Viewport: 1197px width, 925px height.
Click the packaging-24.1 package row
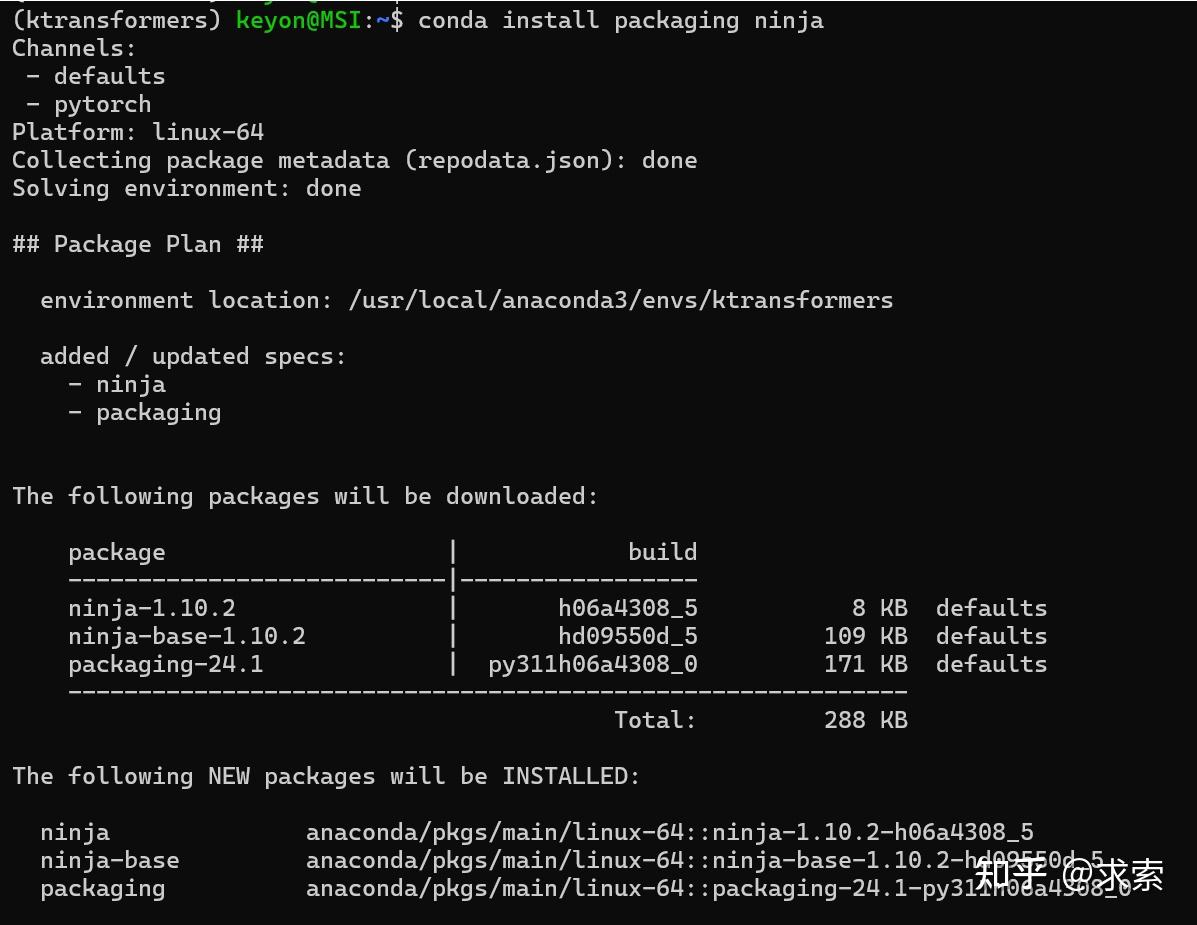tap(557, 664)
